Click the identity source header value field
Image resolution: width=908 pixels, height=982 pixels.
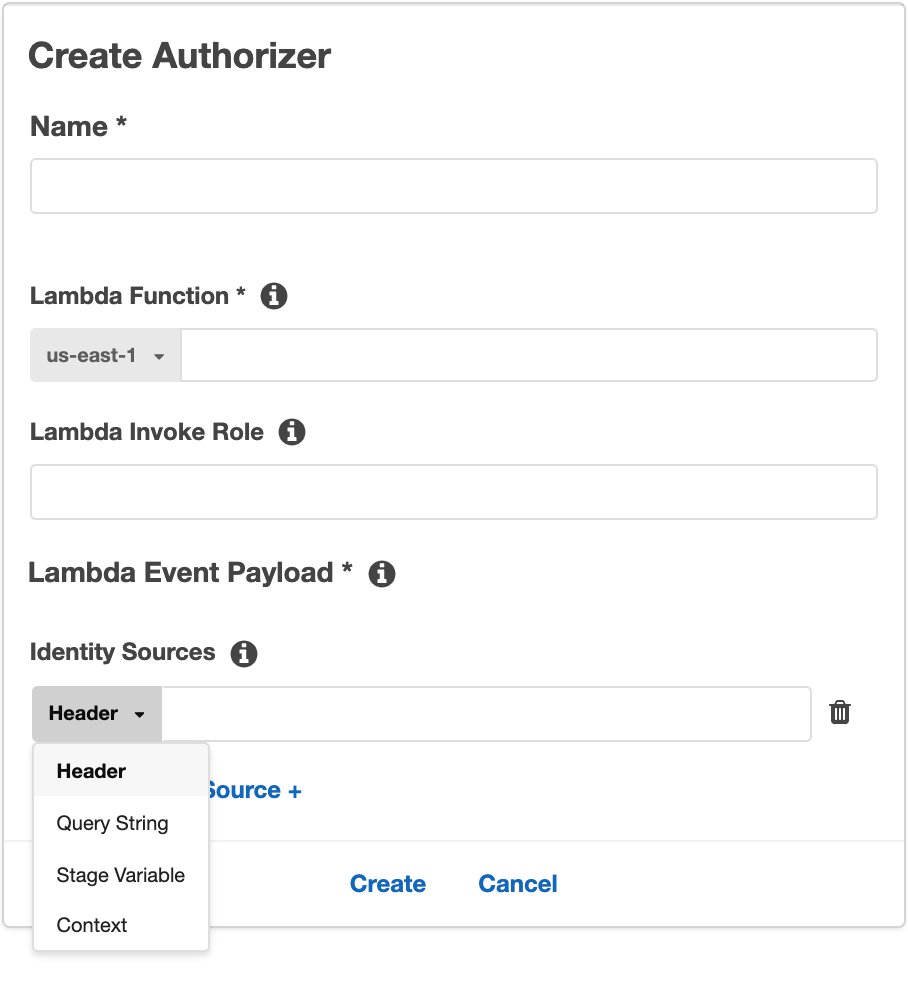point(486,713)
